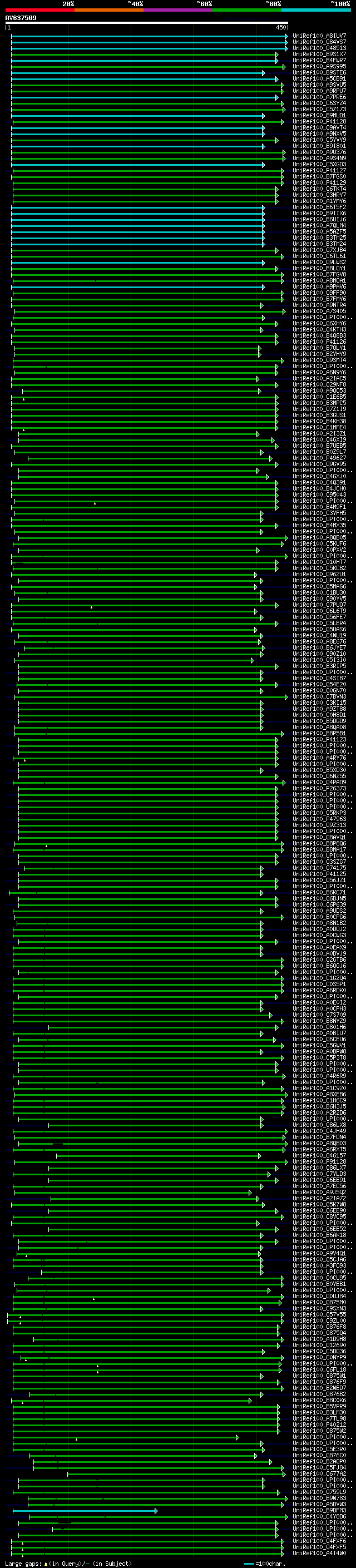Viewport: 356px width, 1568px height.
Task: Select the UniRef100_A9S995 label
Action: tap(319, 66)
